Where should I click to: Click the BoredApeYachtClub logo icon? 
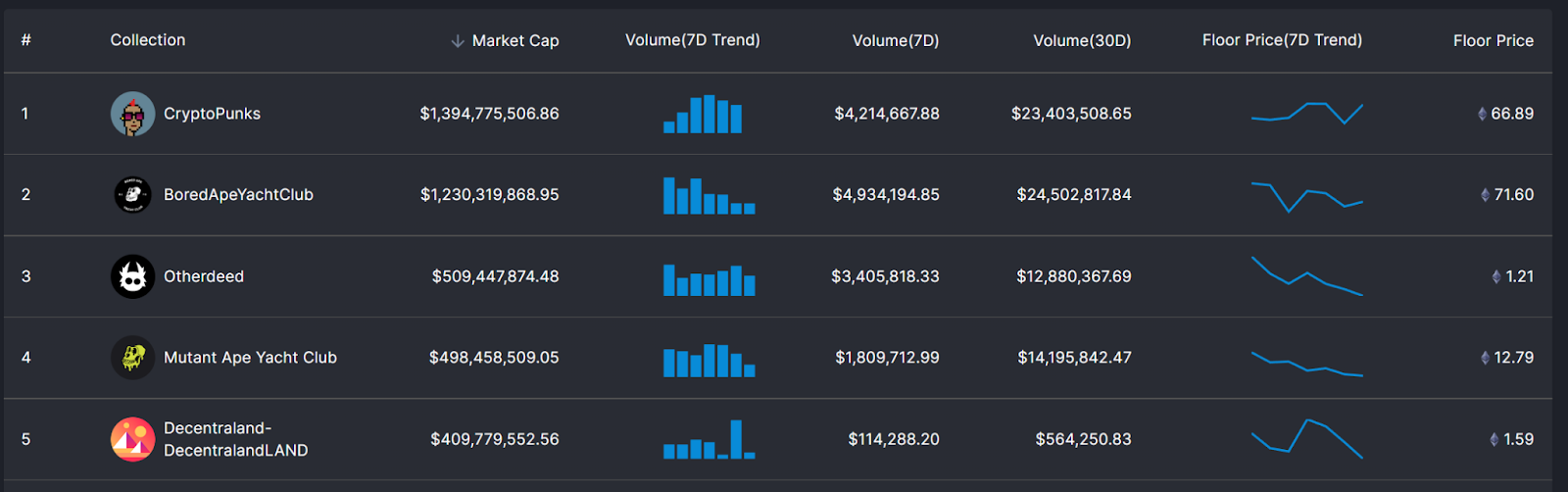point(132,195)
